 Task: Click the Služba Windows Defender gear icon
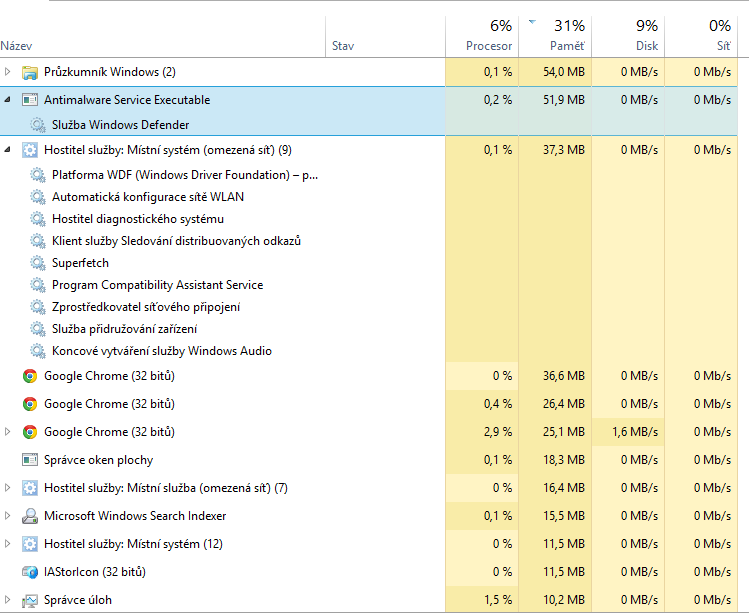pos(38,125)
